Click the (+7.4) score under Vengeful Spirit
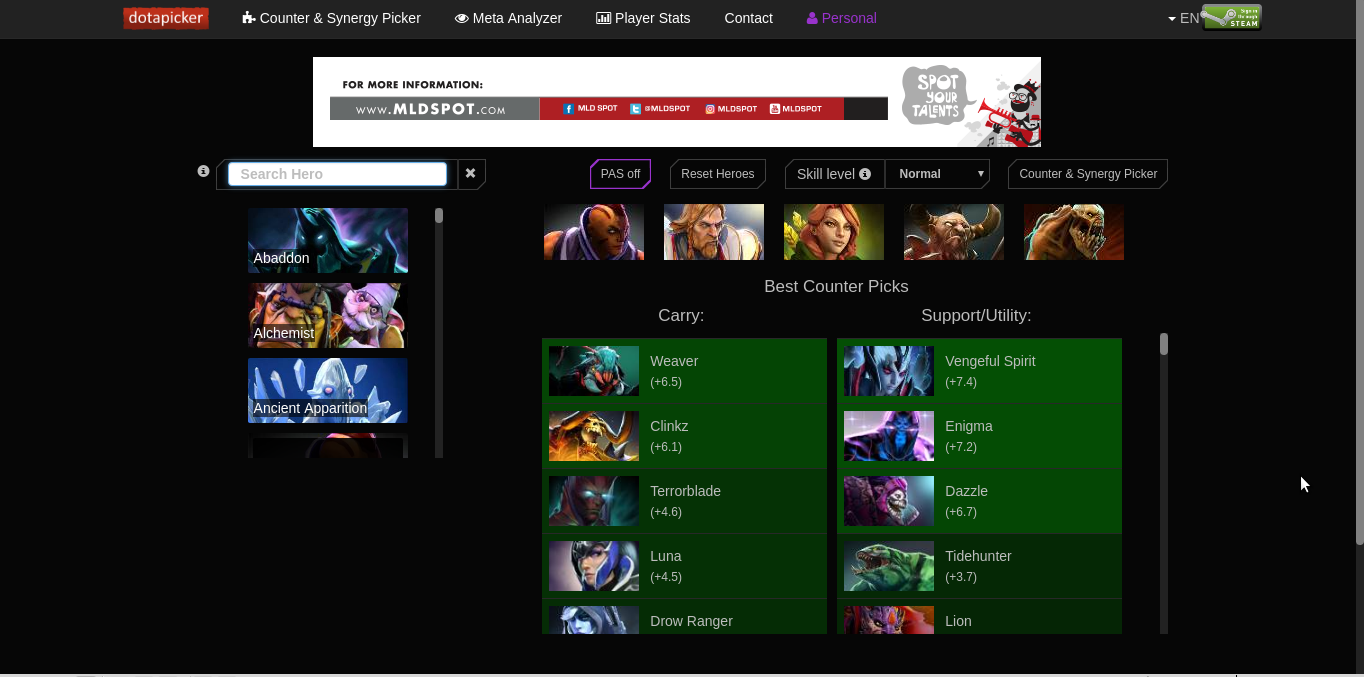The image size is (1364, 677). coord(961,382)
